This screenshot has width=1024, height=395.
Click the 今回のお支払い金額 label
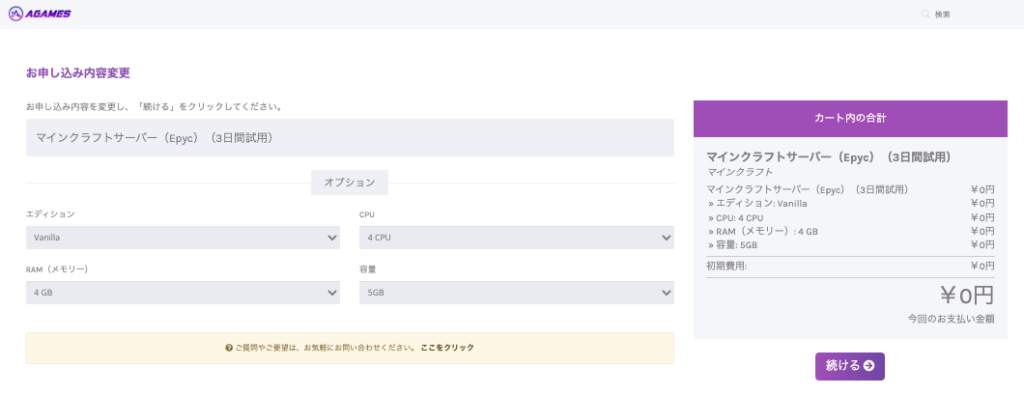(951, 319)
